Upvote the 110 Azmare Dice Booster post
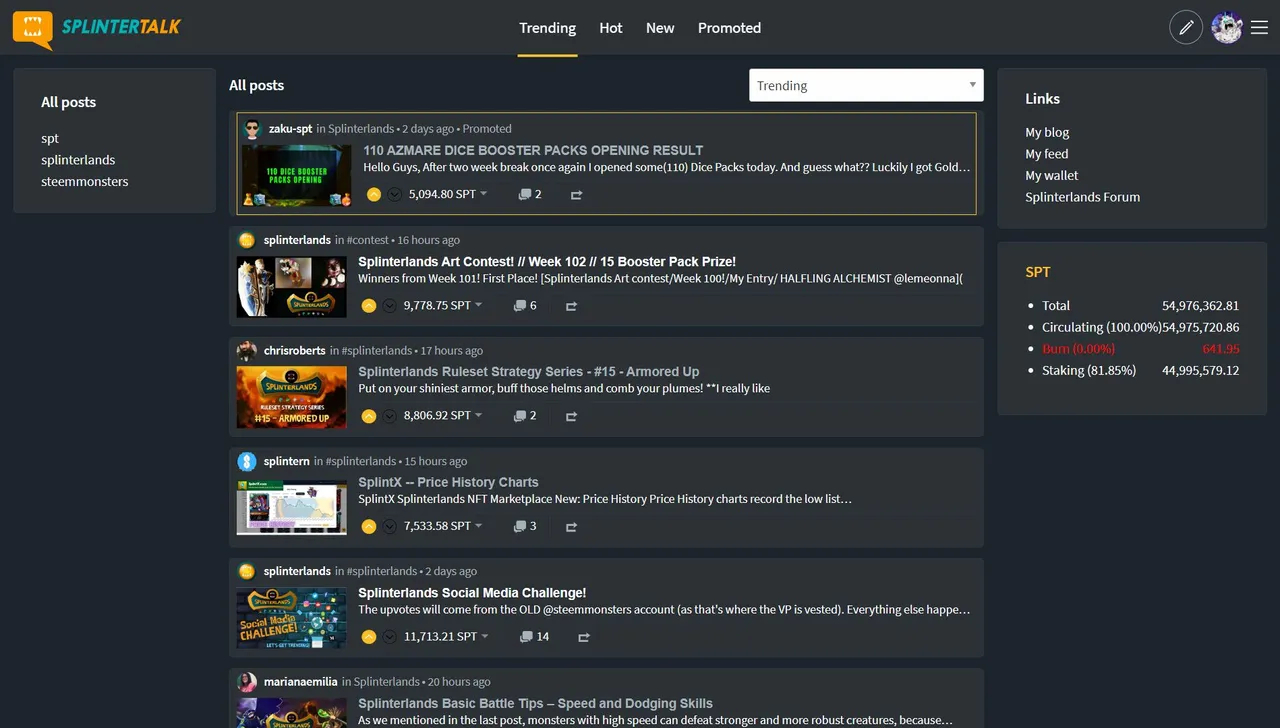Image resolution: width=1280 pixels, height=728 pixels. pyautogui.click(x=374, y=195)
